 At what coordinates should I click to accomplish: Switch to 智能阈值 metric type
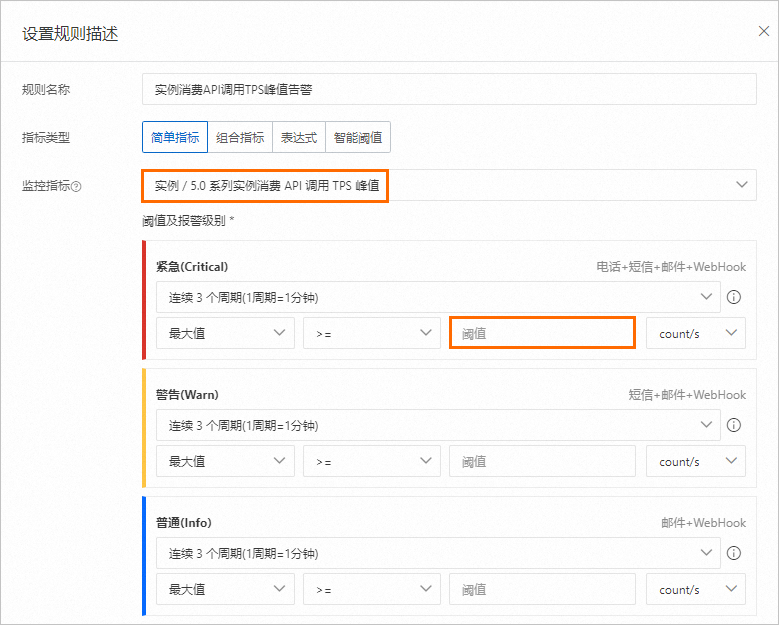pos(358,138)
